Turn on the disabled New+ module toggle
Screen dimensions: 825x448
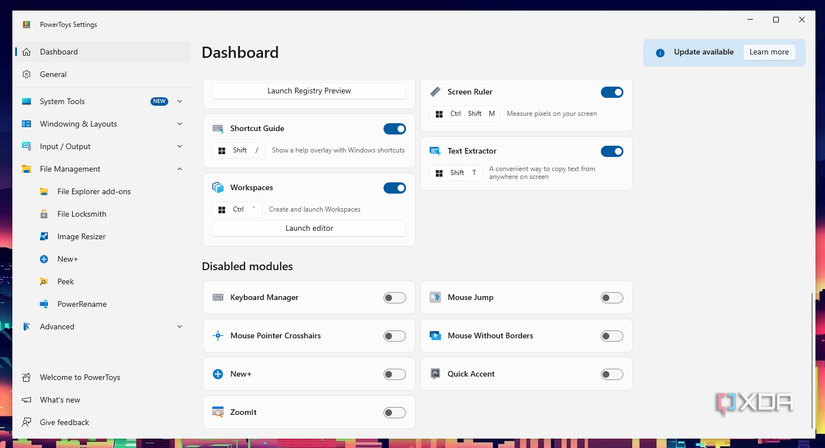point(395,374)
